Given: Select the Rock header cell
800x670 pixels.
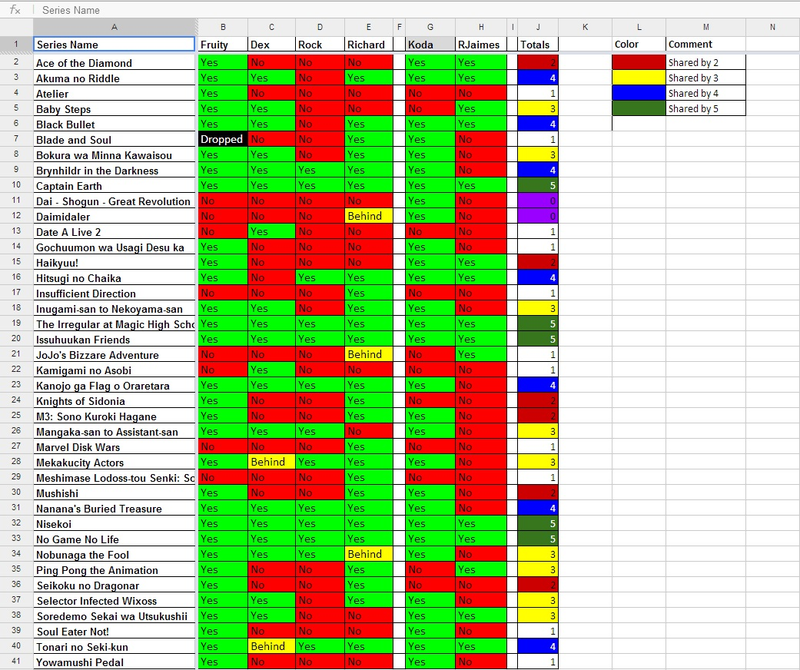Looking at the screenshot, I should 320,44.
